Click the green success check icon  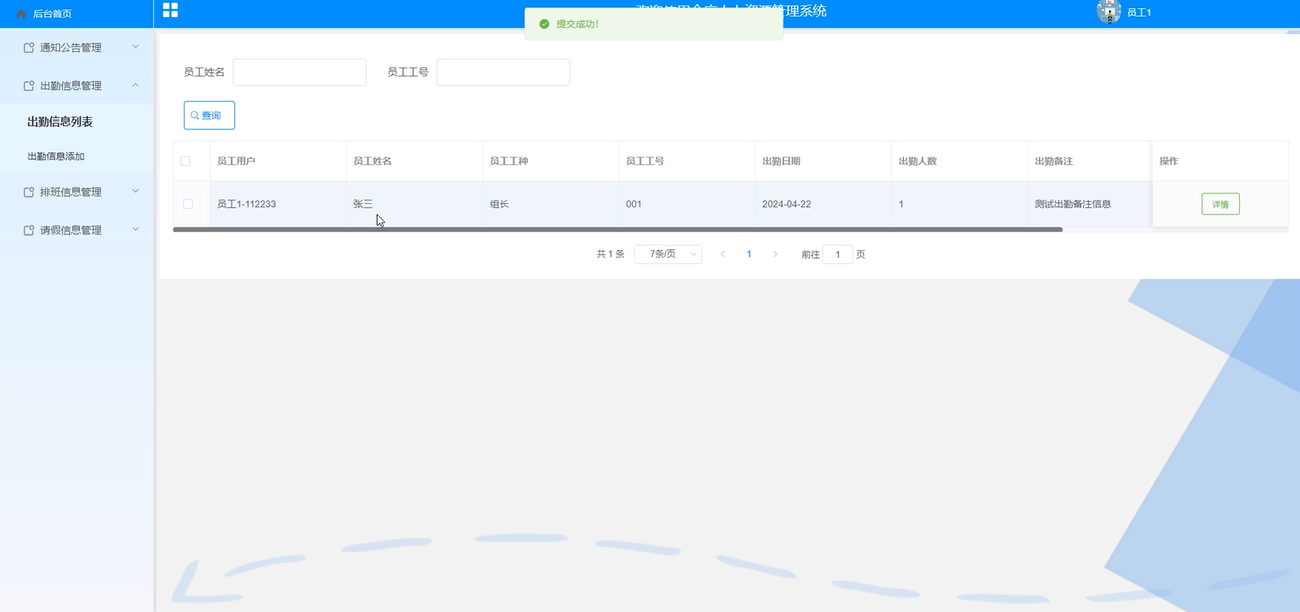click(x=544, y=23)
